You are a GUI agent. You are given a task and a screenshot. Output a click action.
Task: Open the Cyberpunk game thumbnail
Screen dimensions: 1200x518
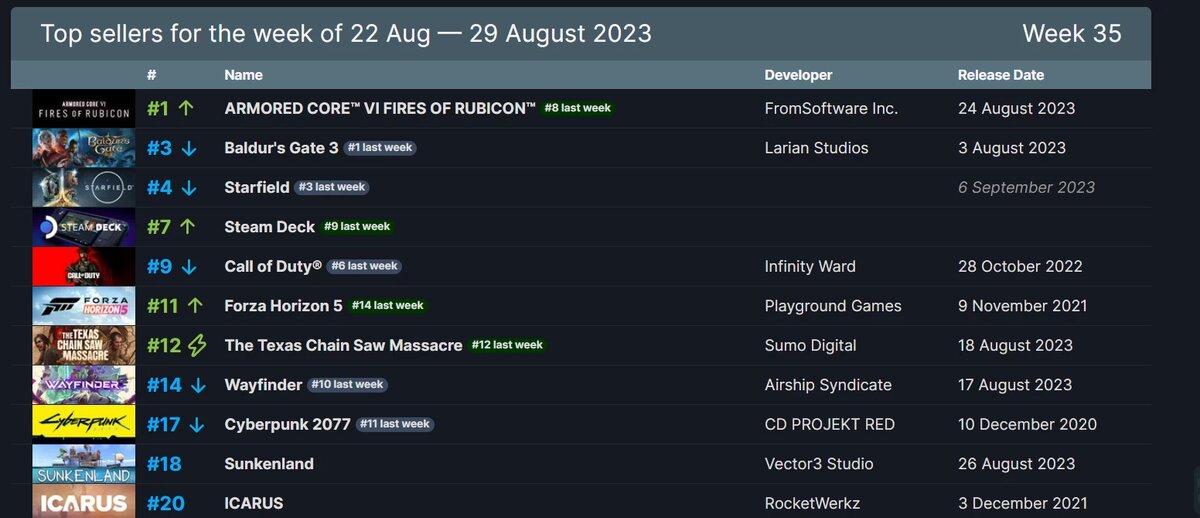pos(82,424)
